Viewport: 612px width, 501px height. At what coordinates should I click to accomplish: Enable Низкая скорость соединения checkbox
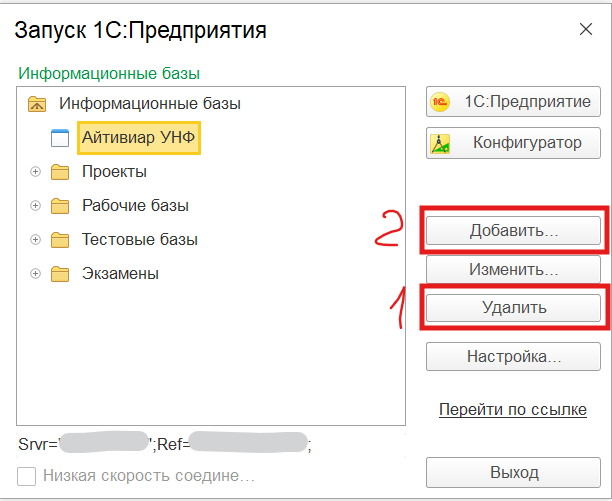[x=28, y=476]
